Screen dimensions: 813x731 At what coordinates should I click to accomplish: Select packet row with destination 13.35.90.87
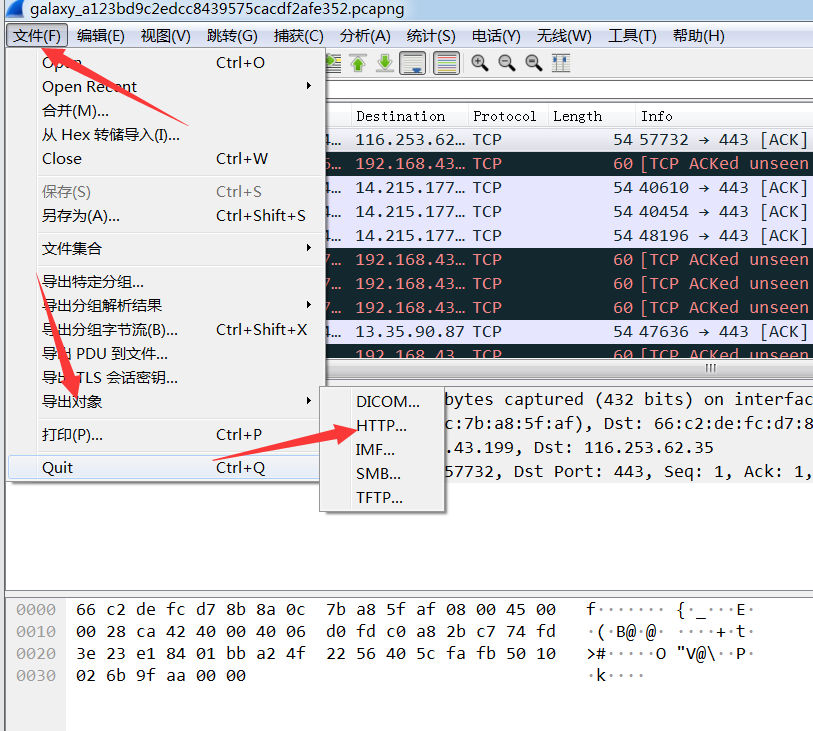(x=569, y=331)
